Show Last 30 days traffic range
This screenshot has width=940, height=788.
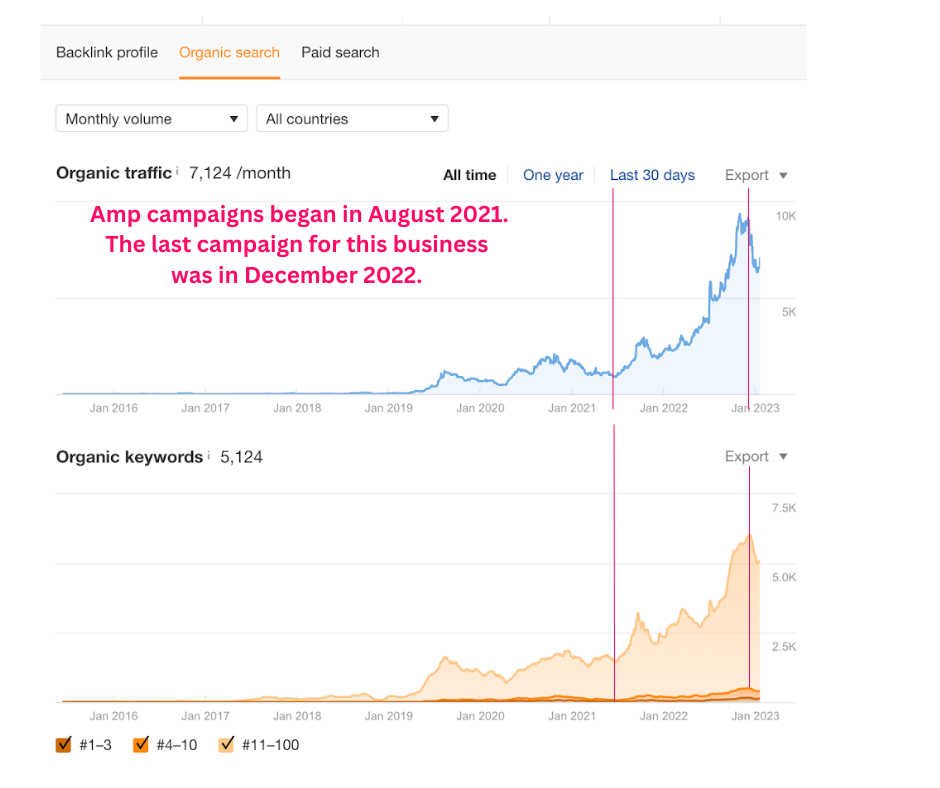point(652,175)
